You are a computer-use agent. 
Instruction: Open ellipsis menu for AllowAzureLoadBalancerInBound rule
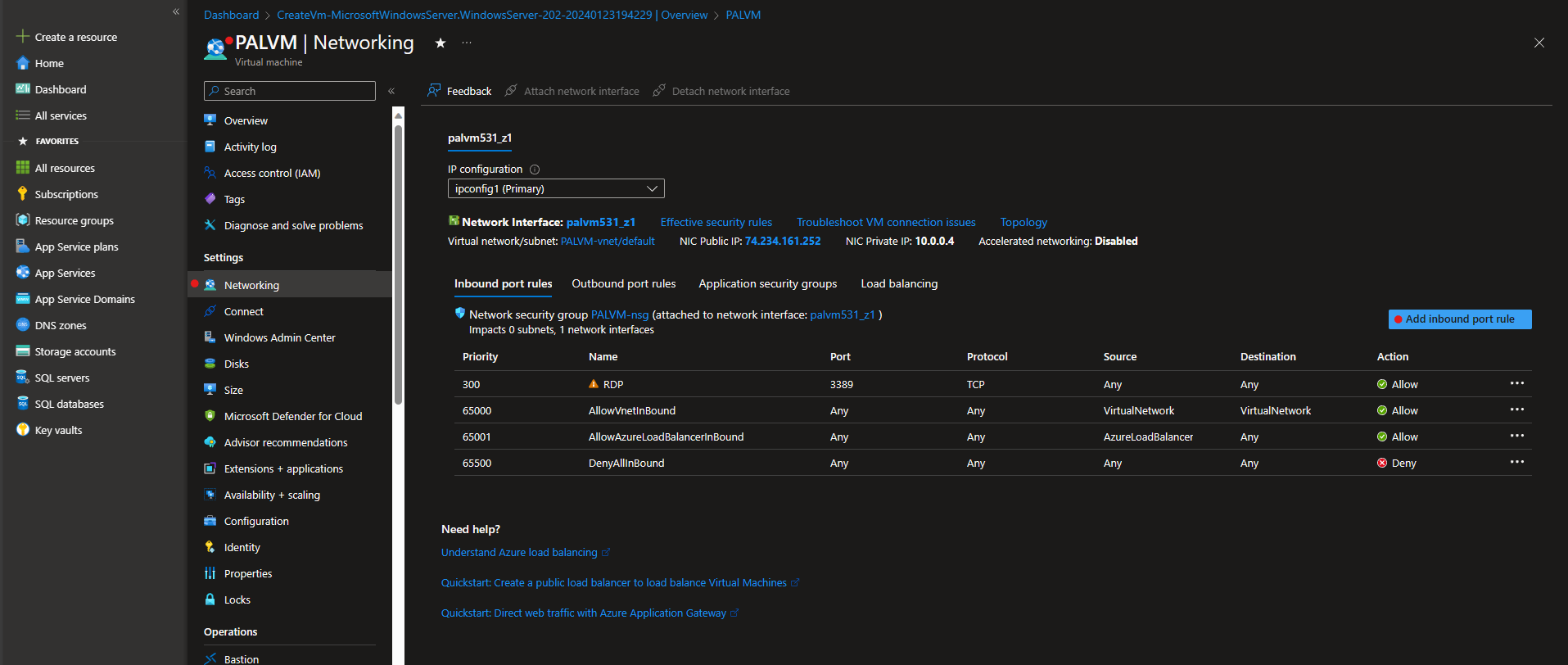1517,436
